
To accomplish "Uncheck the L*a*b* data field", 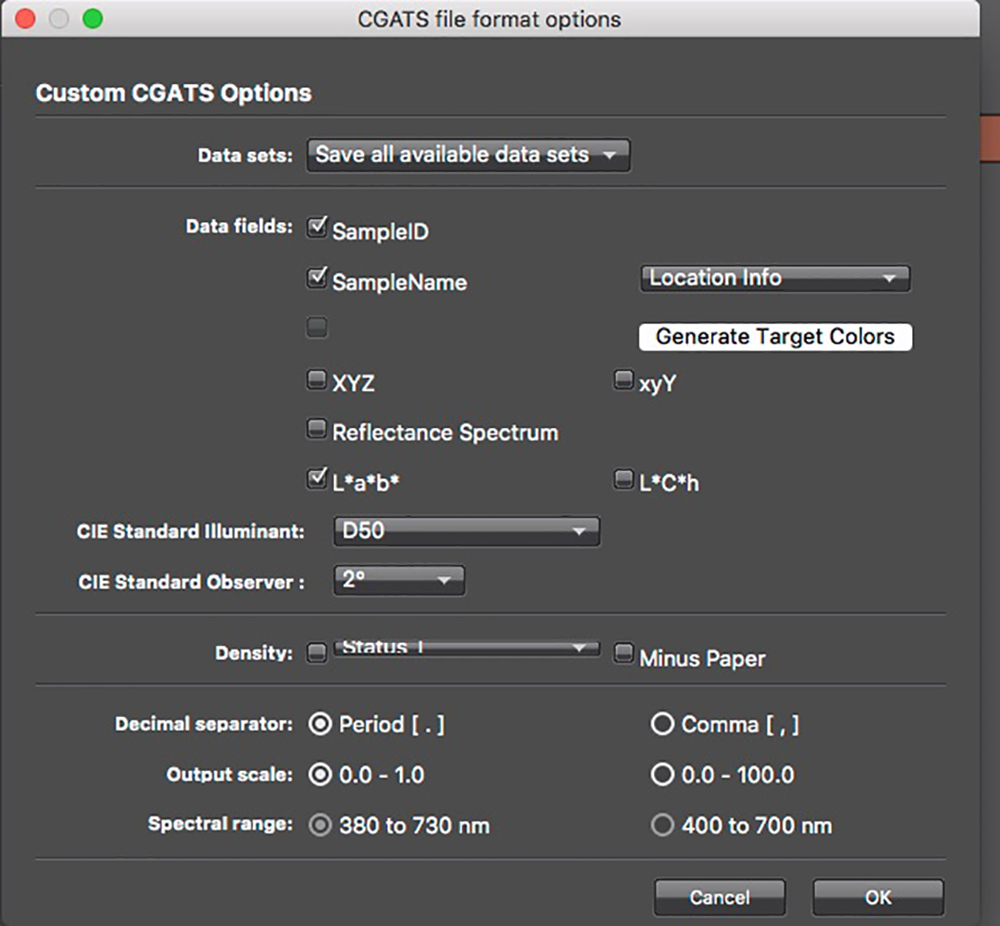I will pos(317,480).
